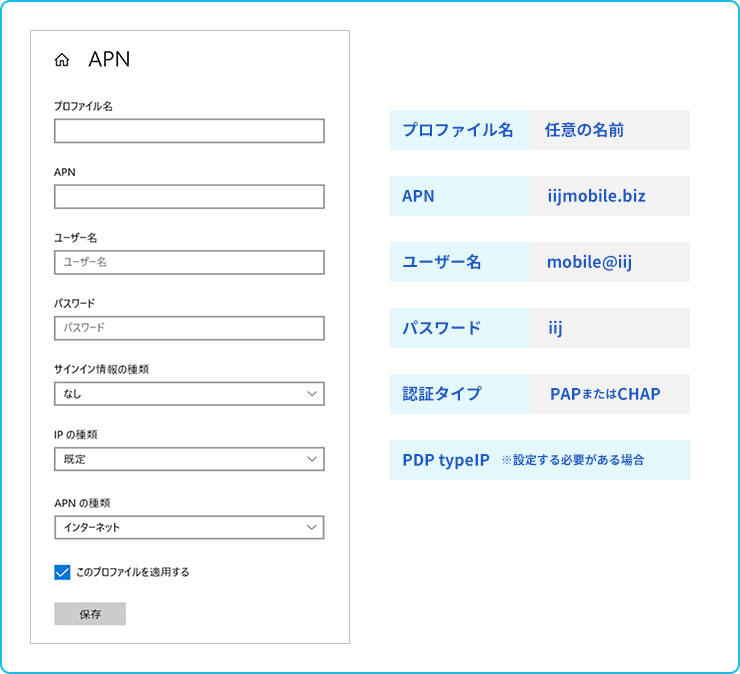Open the APN の種類 dropdown showing インターネット
Viewport: 740px width, 674px height.
tap(189, 527)
